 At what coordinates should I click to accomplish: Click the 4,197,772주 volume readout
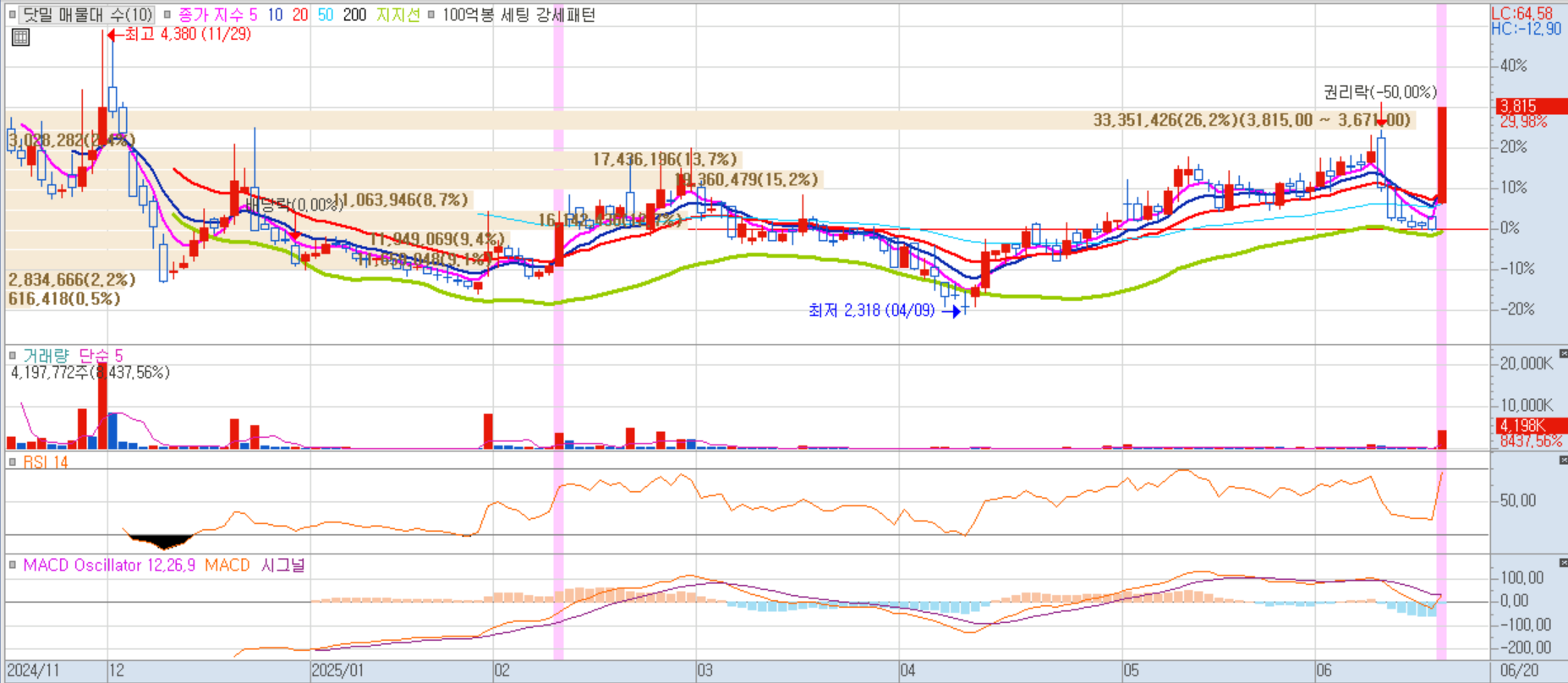90,372
